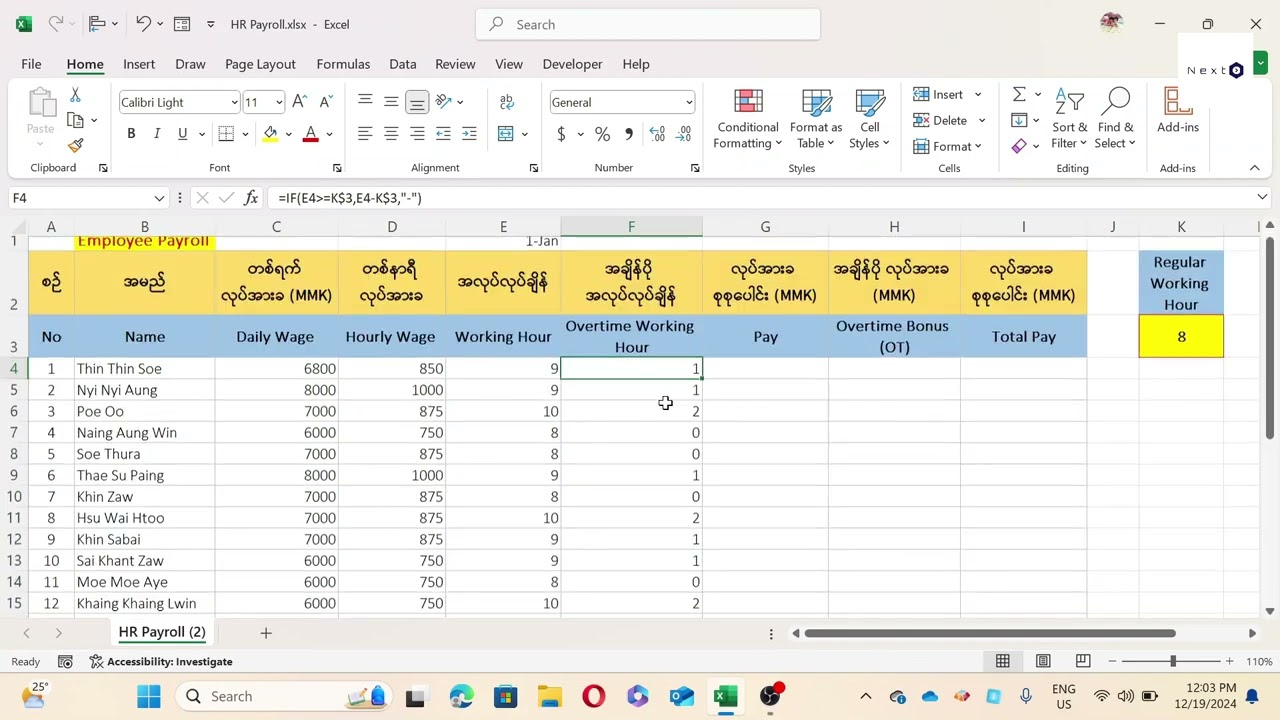Click Increase Decimal icon
The image size is (1280, 720).
click(x=657, y=134)
